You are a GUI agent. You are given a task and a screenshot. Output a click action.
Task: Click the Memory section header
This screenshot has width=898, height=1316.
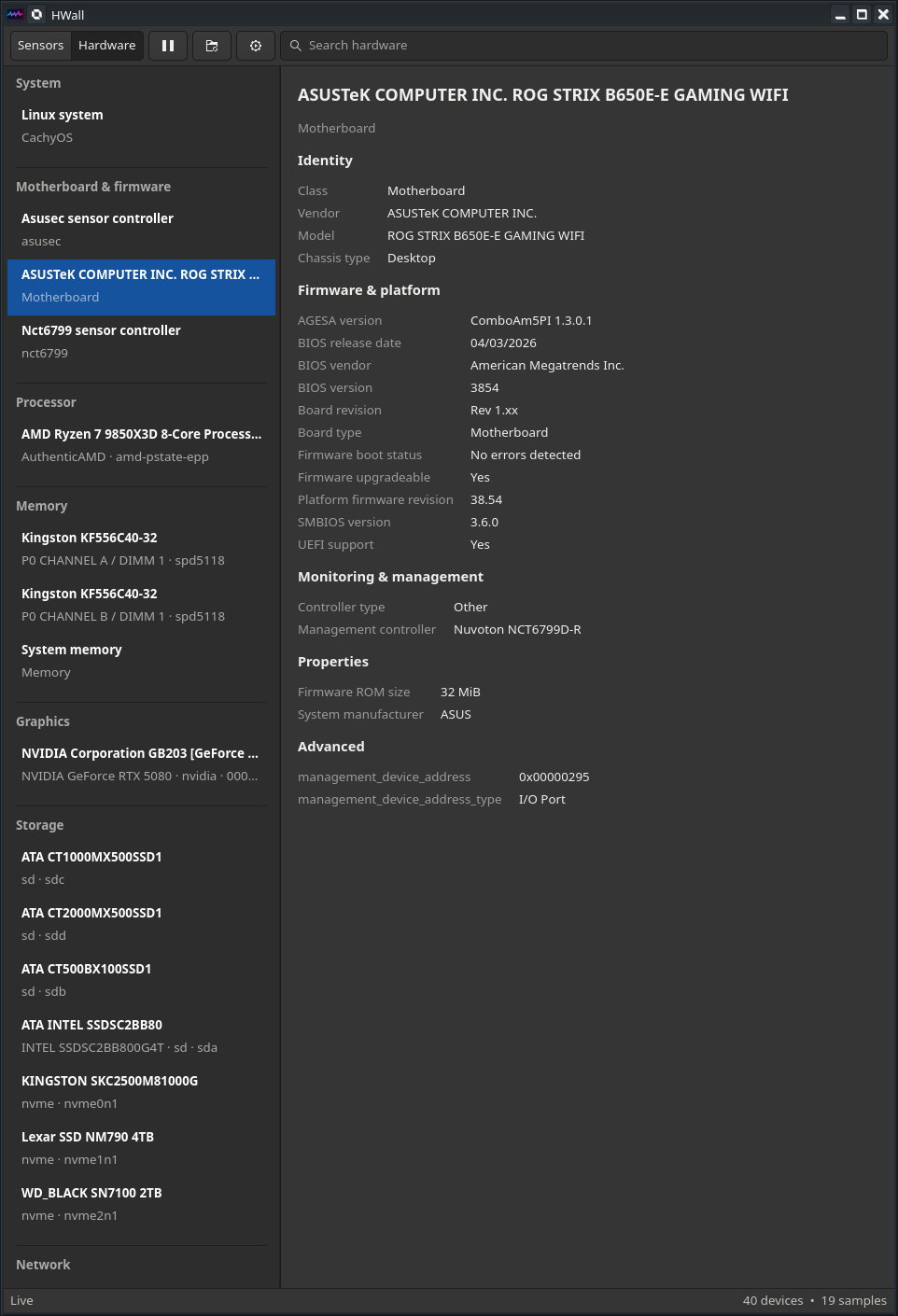[41, 506]
